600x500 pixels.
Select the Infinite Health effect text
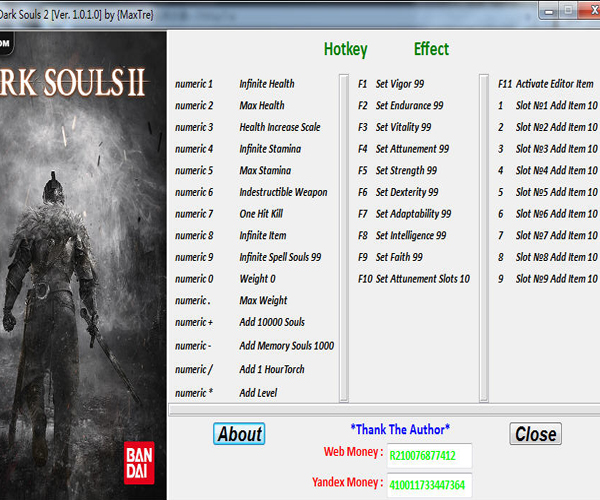point(267,84)
